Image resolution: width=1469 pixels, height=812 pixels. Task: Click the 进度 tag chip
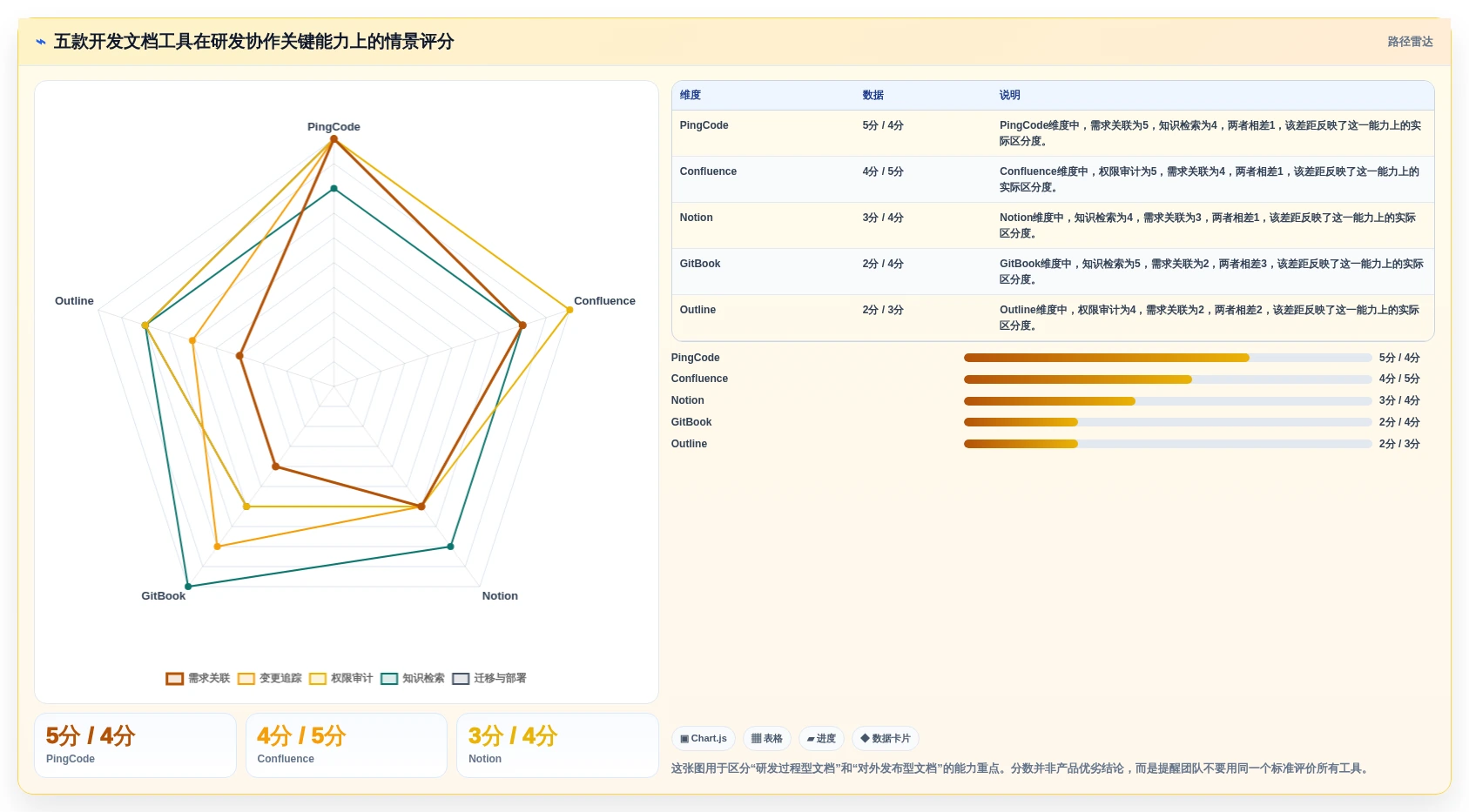[821, 738]
